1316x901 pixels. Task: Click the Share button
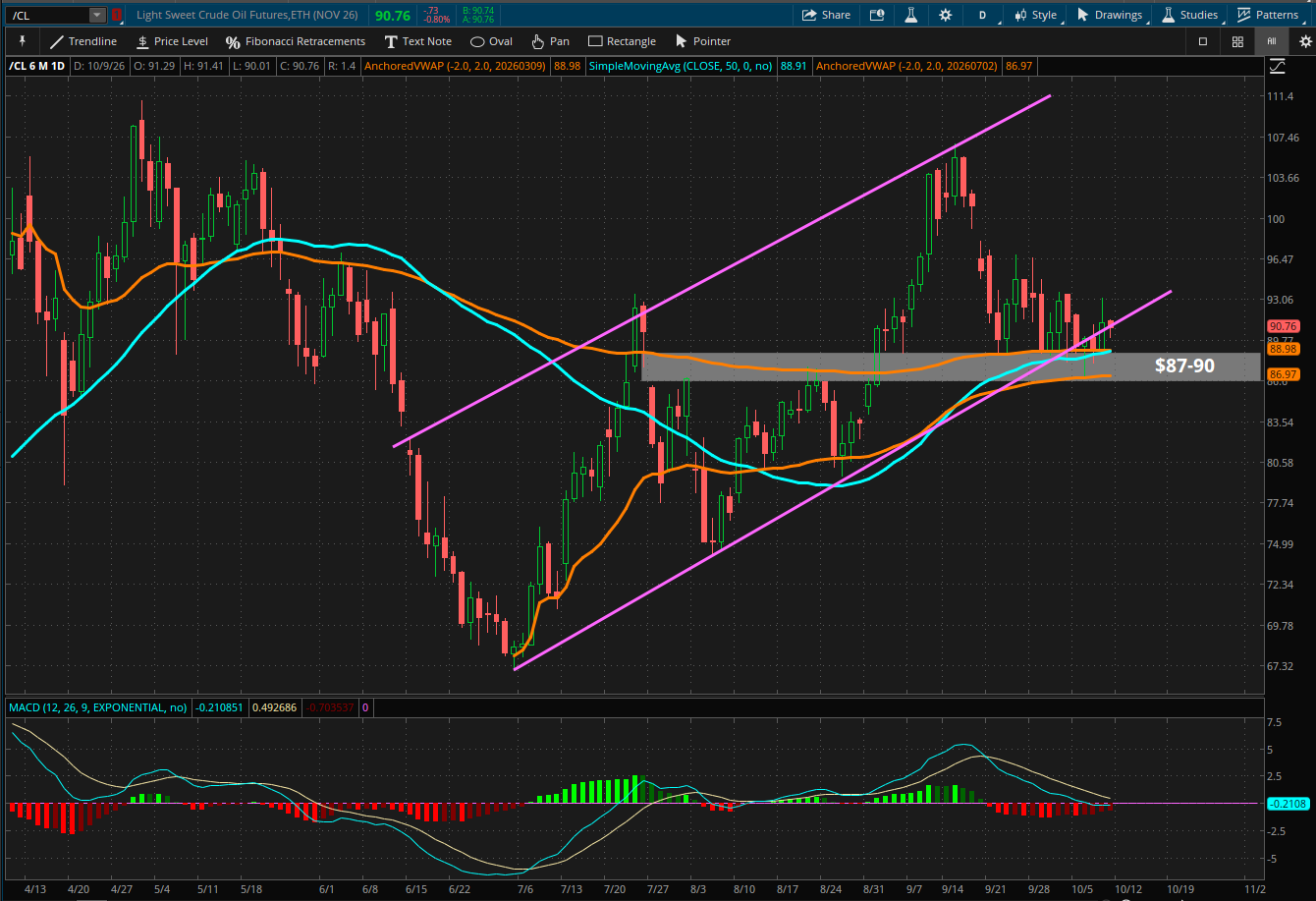pyautogui.click(x=826, y=15)
